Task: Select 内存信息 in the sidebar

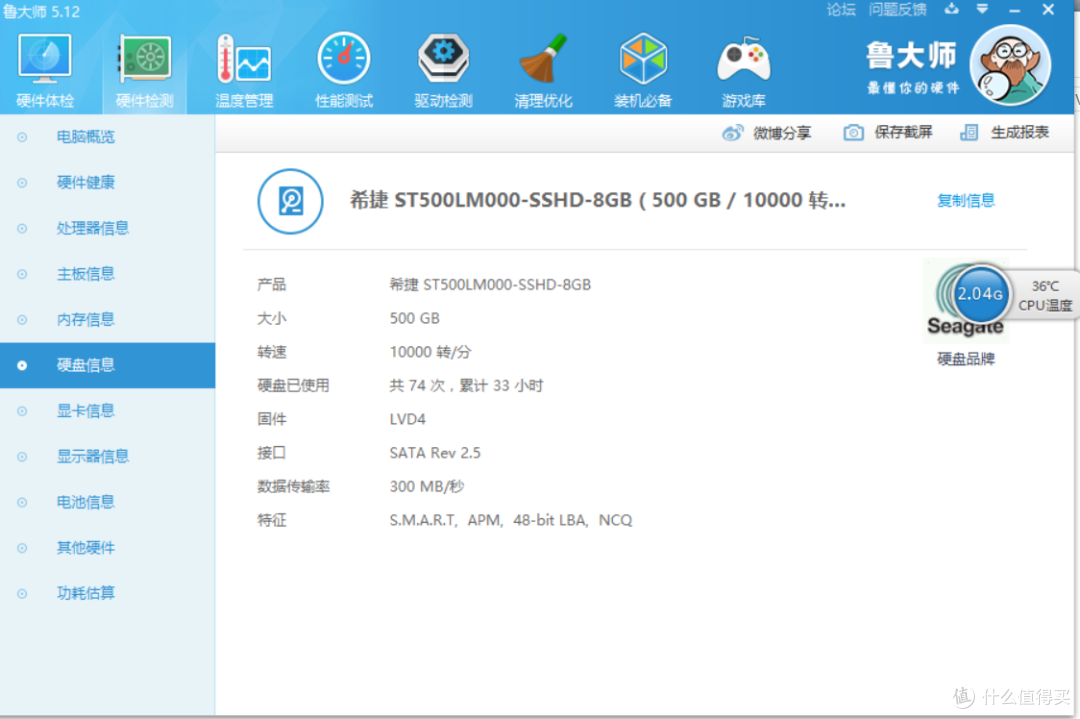Action: (x=107, y=320)
